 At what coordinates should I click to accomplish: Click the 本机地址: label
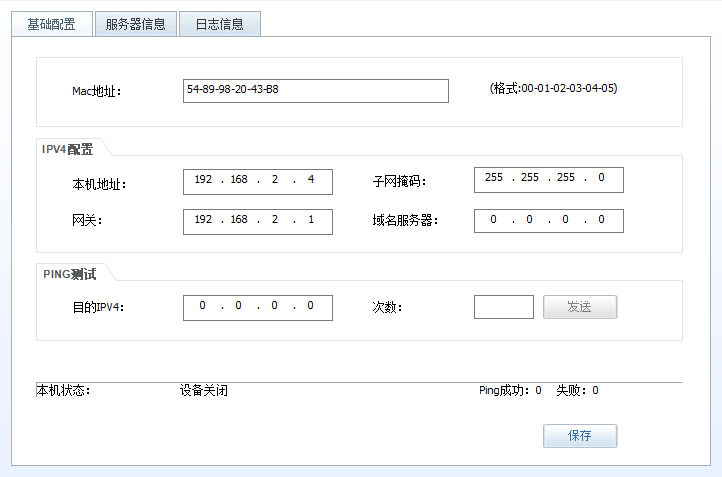pos(99,185)
